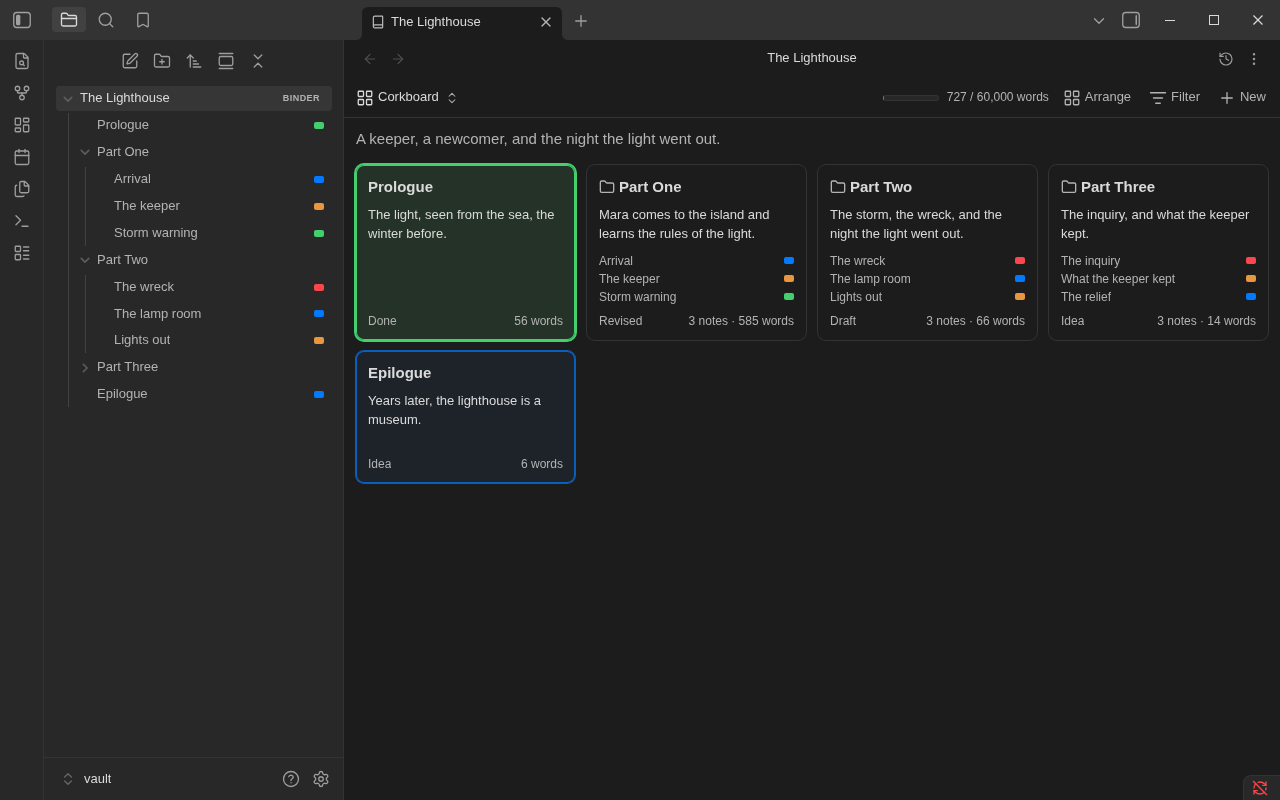The height and width of the screenshot is (800, 1280).
Task: Toggle the right sidebar panel icon
Action: coord(1131,20)
